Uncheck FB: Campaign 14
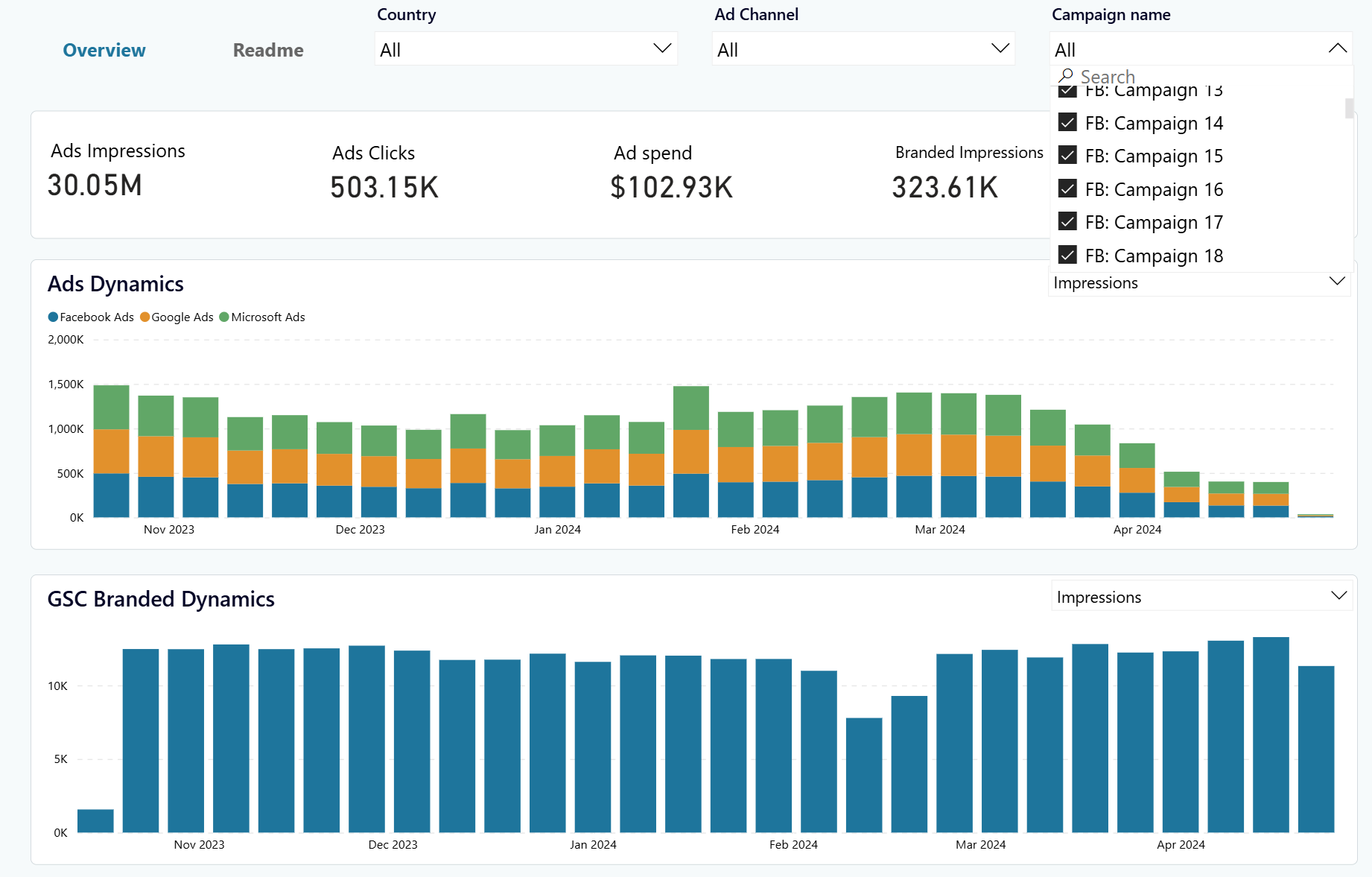 pos(1067,122)
